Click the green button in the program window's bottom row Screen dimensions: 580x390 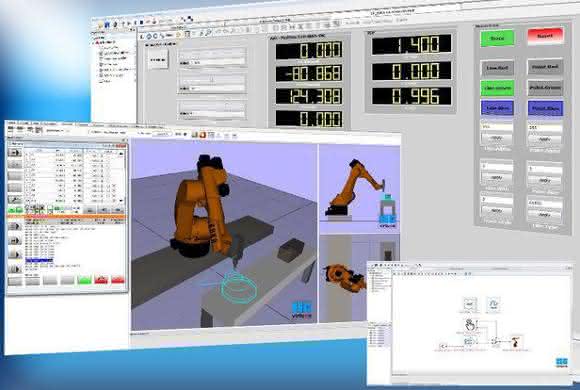[84, 280]
